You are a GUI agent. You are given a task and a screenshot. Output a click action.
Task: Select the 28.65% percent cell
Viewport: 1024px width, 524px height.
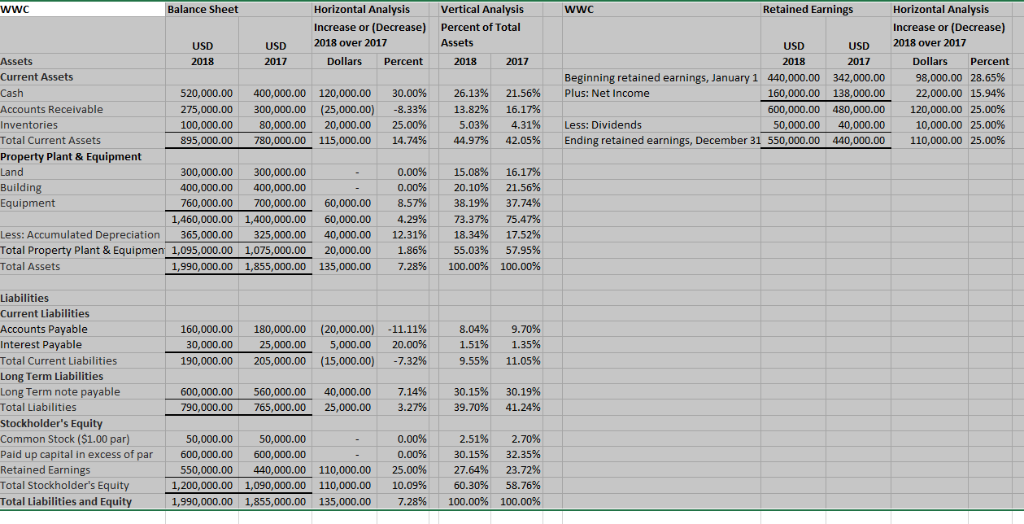pos(987,78)
